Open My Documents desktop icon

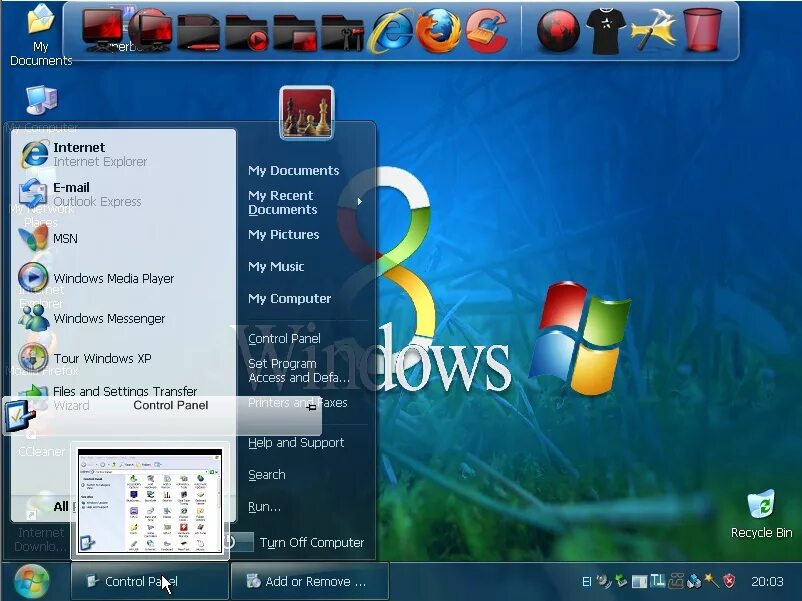pos(41,35)
